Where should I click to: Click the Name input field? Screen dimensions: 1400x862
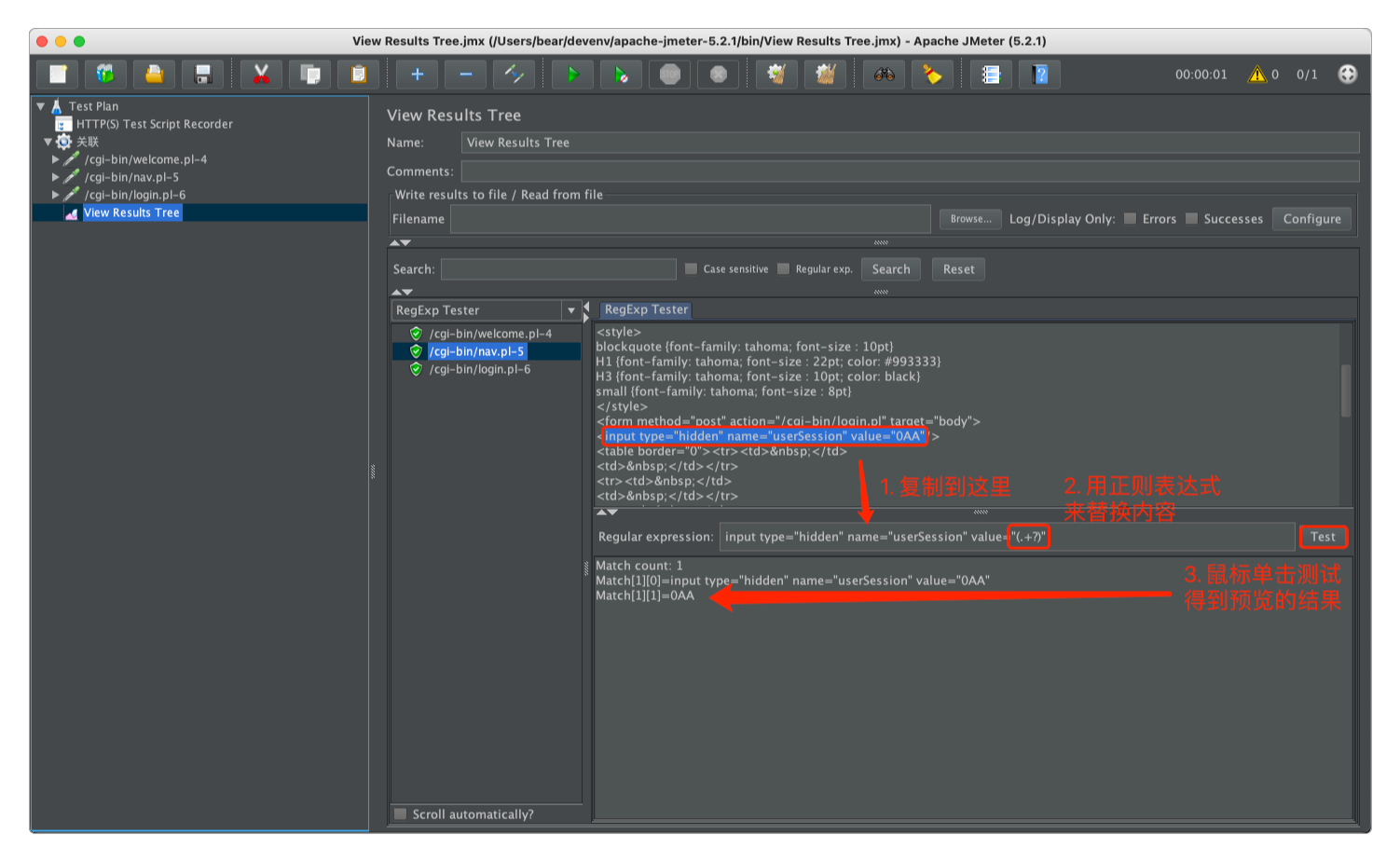(910, 143)
